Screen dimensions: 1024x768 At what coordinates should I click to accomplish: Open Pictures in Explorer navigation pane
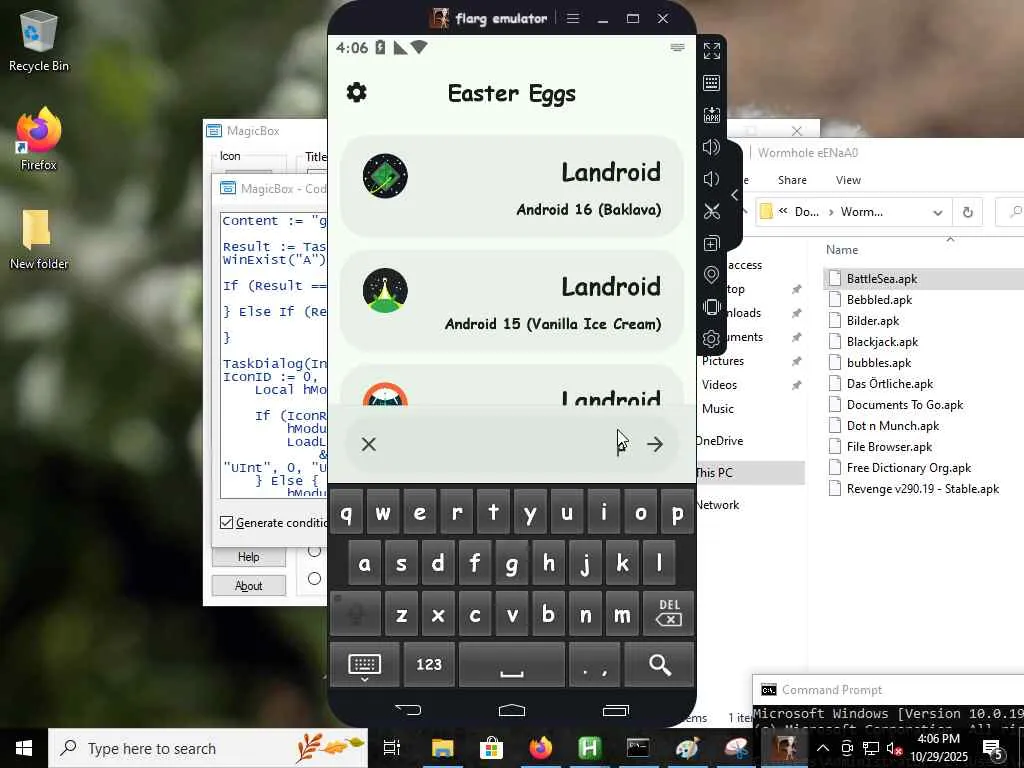(x=722, y=360)
